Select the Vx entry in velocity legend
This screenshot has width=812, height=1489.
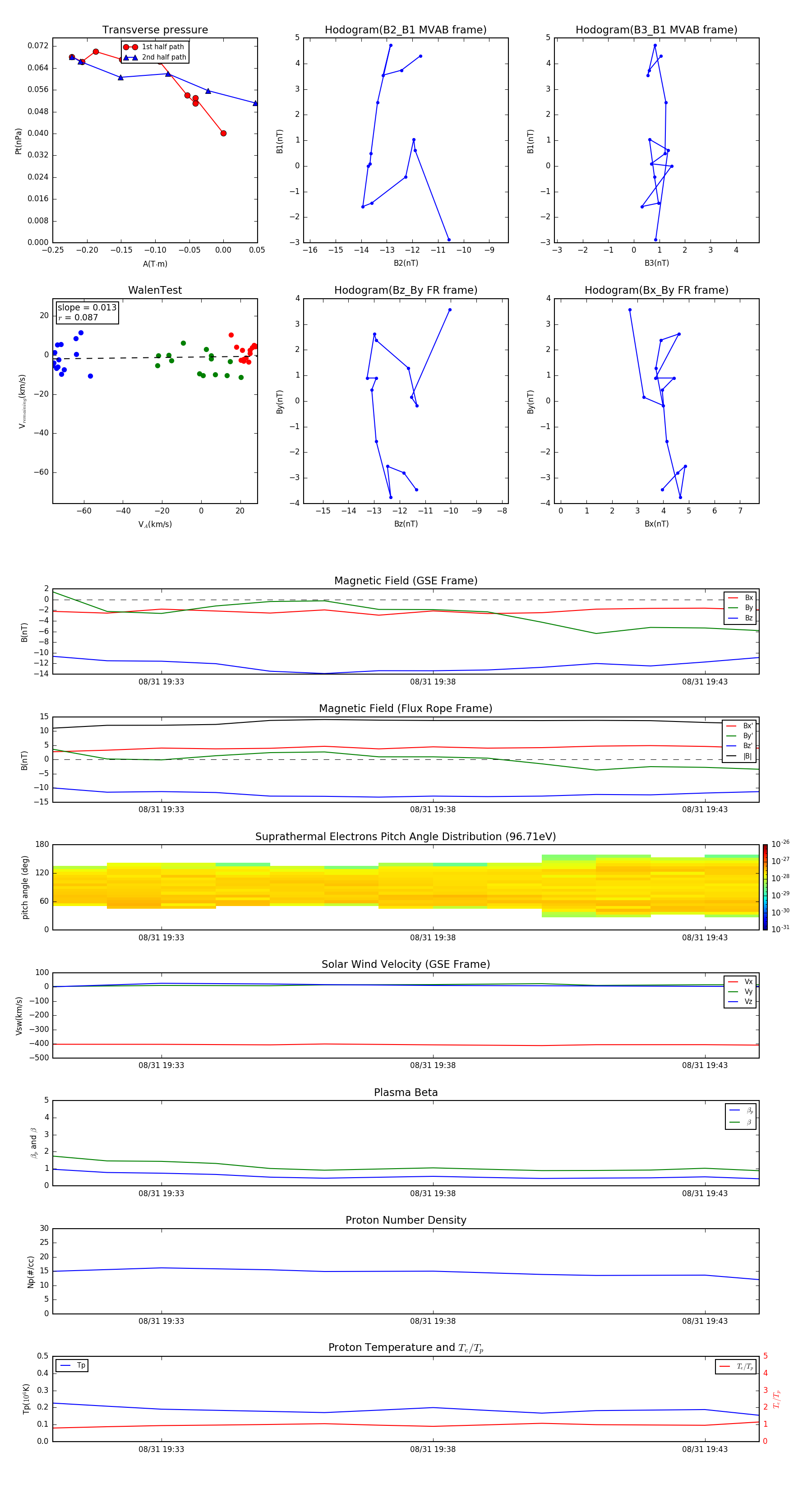tap(740, 981)
